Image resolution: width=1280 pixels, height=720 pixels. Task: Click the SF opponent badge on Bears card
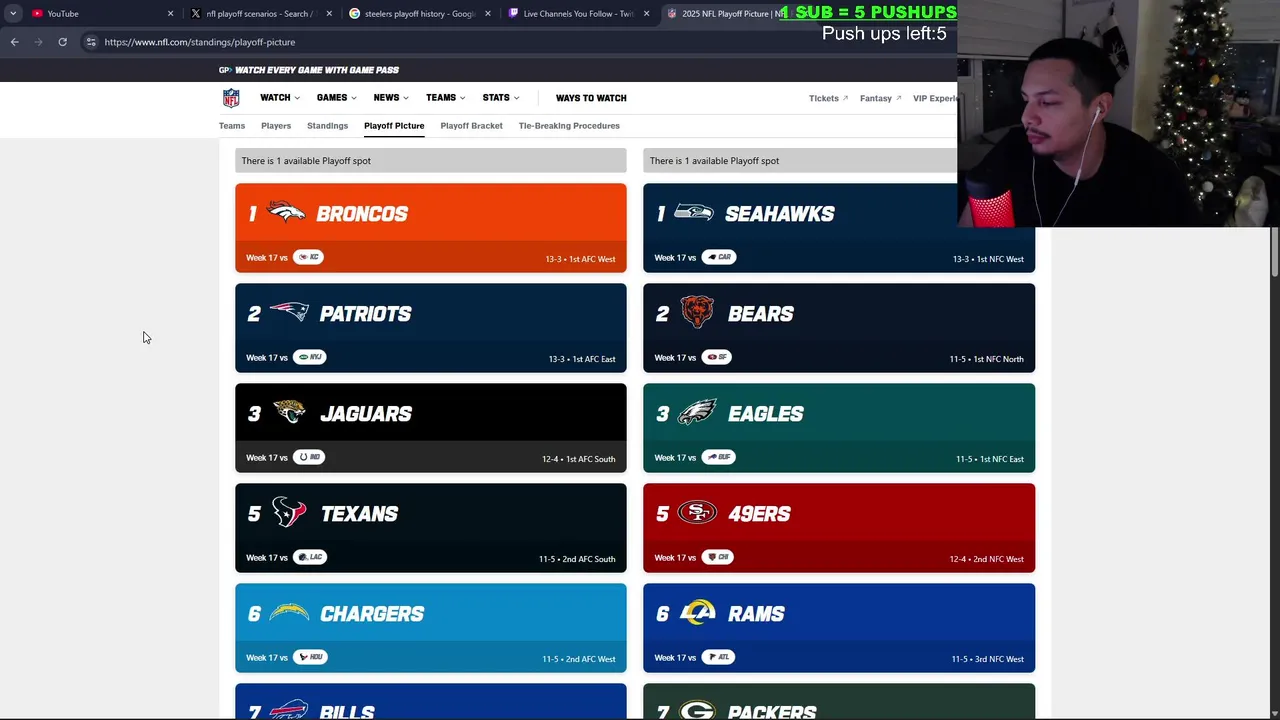pyautogui.click(x=716, y=357)
